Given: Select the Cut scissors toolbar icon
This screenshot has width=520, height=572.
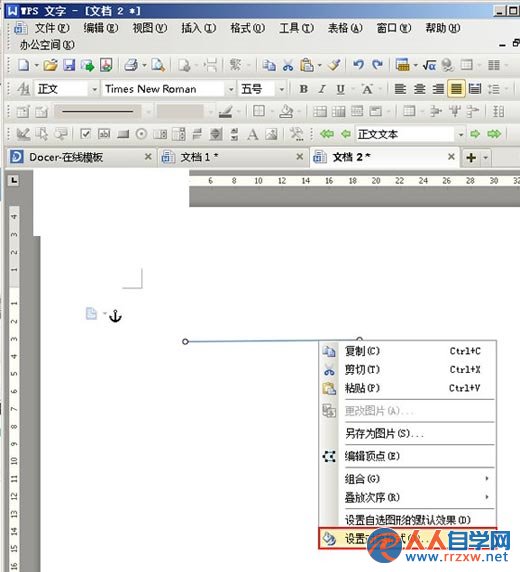Looking at the screenshot, I should [288, 65].
